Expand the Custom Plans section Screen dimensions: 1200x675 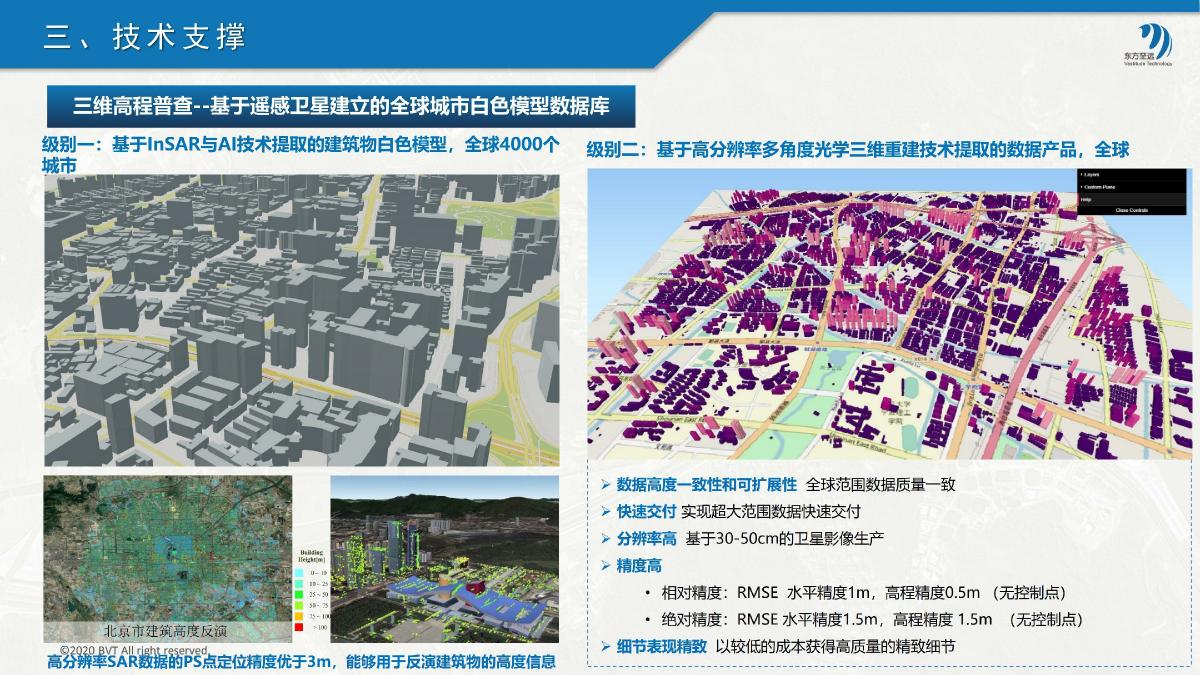pos(1098,187)
